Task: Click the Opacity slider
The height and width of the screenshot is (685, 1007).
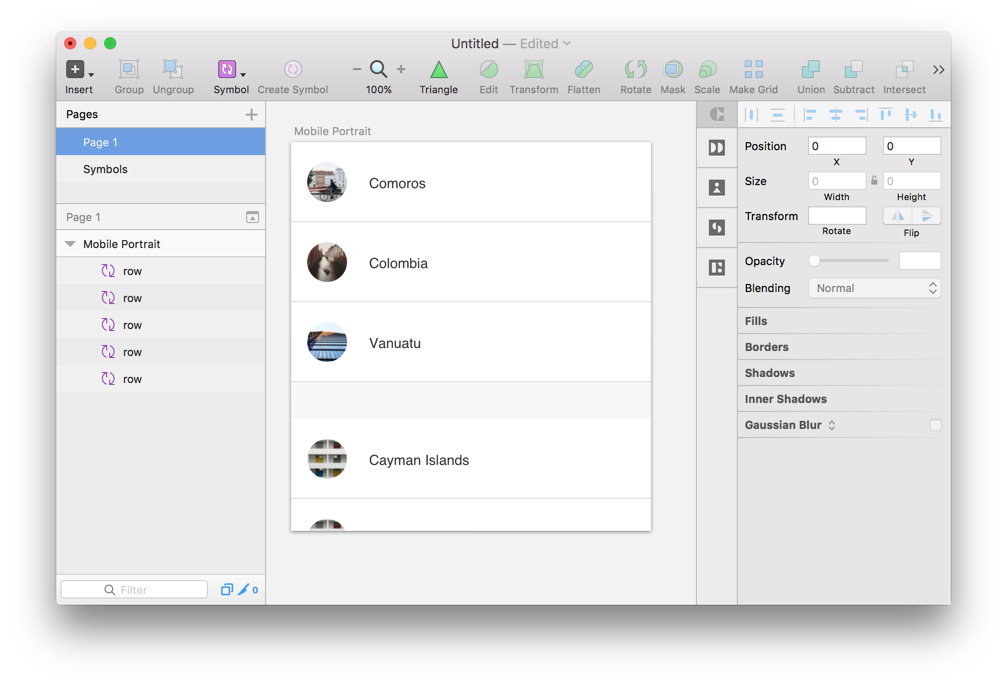Action: (x=848, y=261)
